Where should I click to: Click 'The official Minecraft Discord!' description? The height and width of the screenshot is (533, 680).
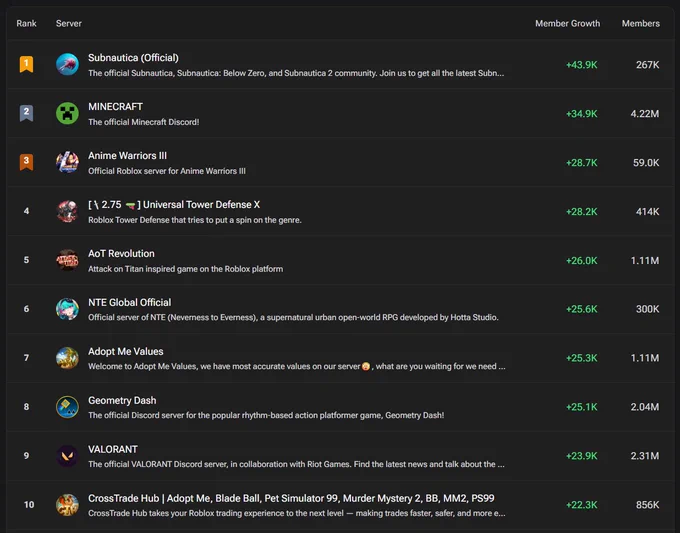click(x=144, y=122)
